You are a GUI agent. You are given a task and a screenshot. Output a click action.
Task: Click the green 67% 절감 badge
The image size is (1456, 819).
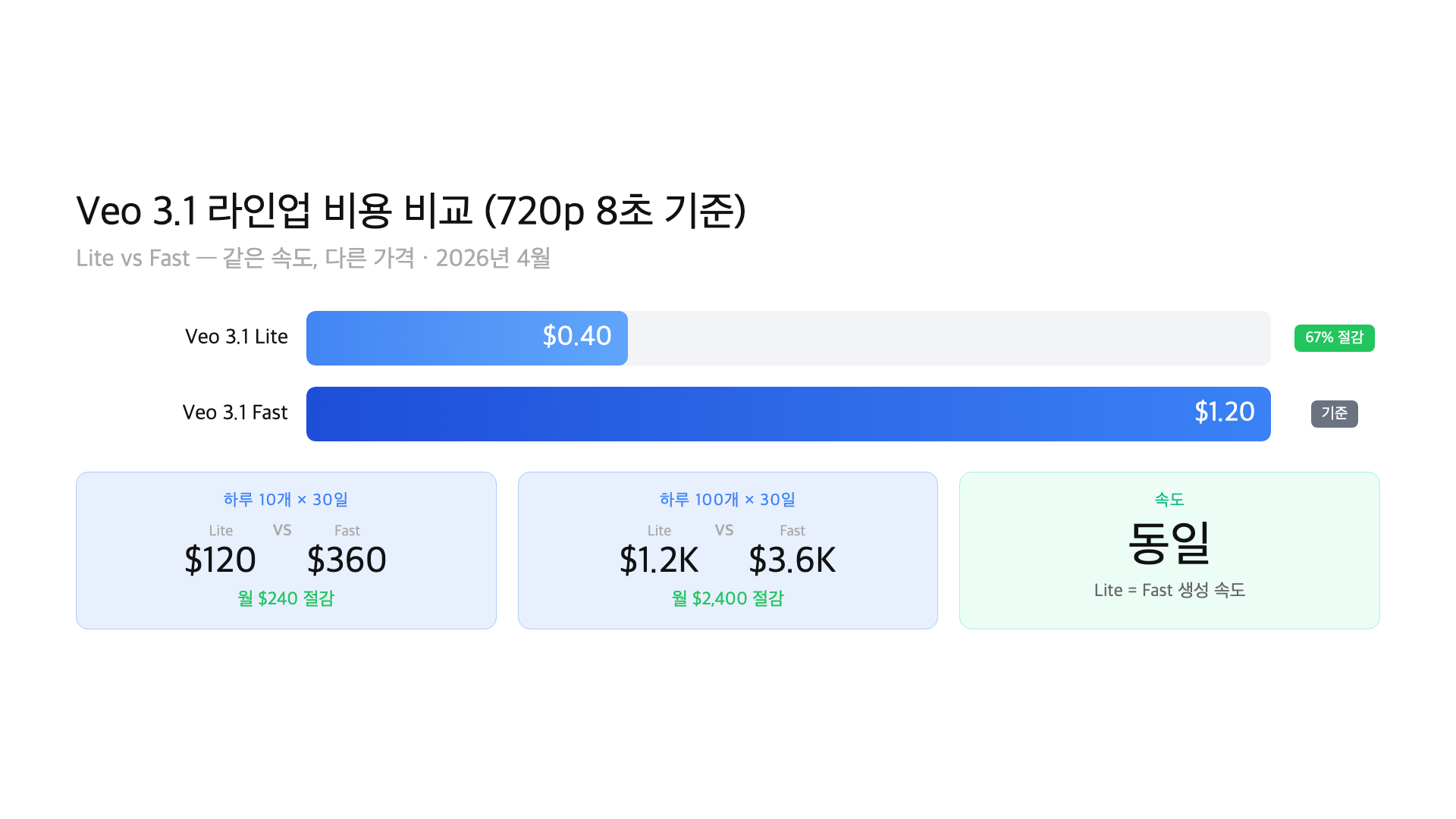tap(1334, 337)
